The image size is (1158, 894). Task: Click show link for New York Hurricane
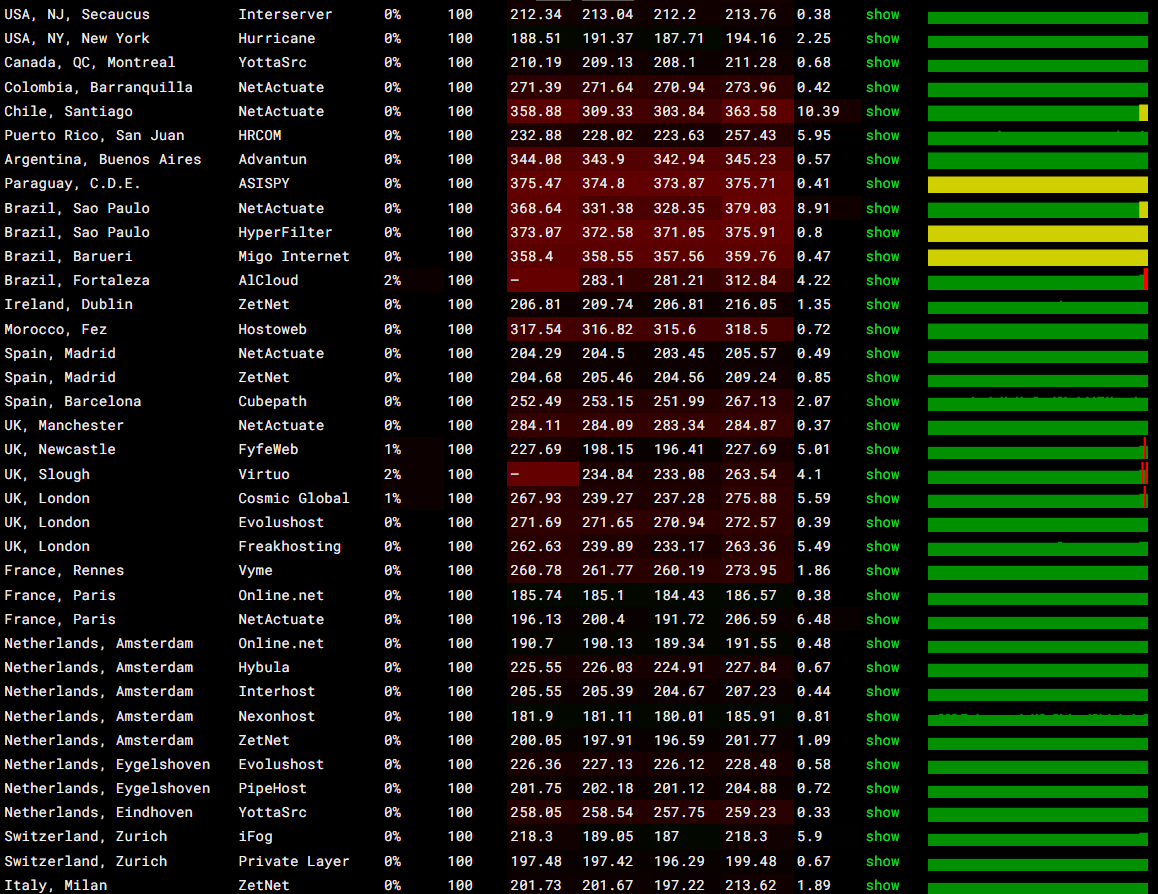point(883,38)
